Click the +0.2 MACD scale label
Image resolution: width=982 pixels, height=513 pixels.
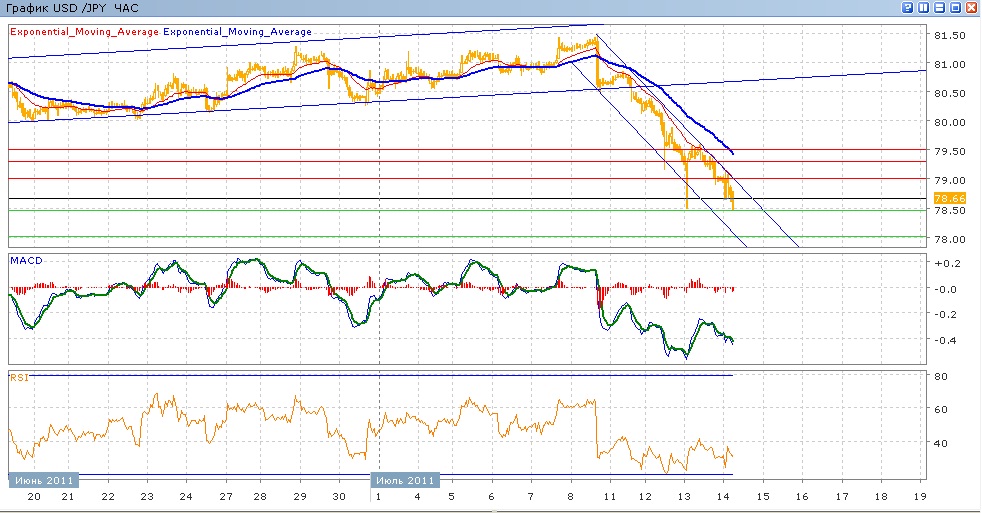point(947,263)
